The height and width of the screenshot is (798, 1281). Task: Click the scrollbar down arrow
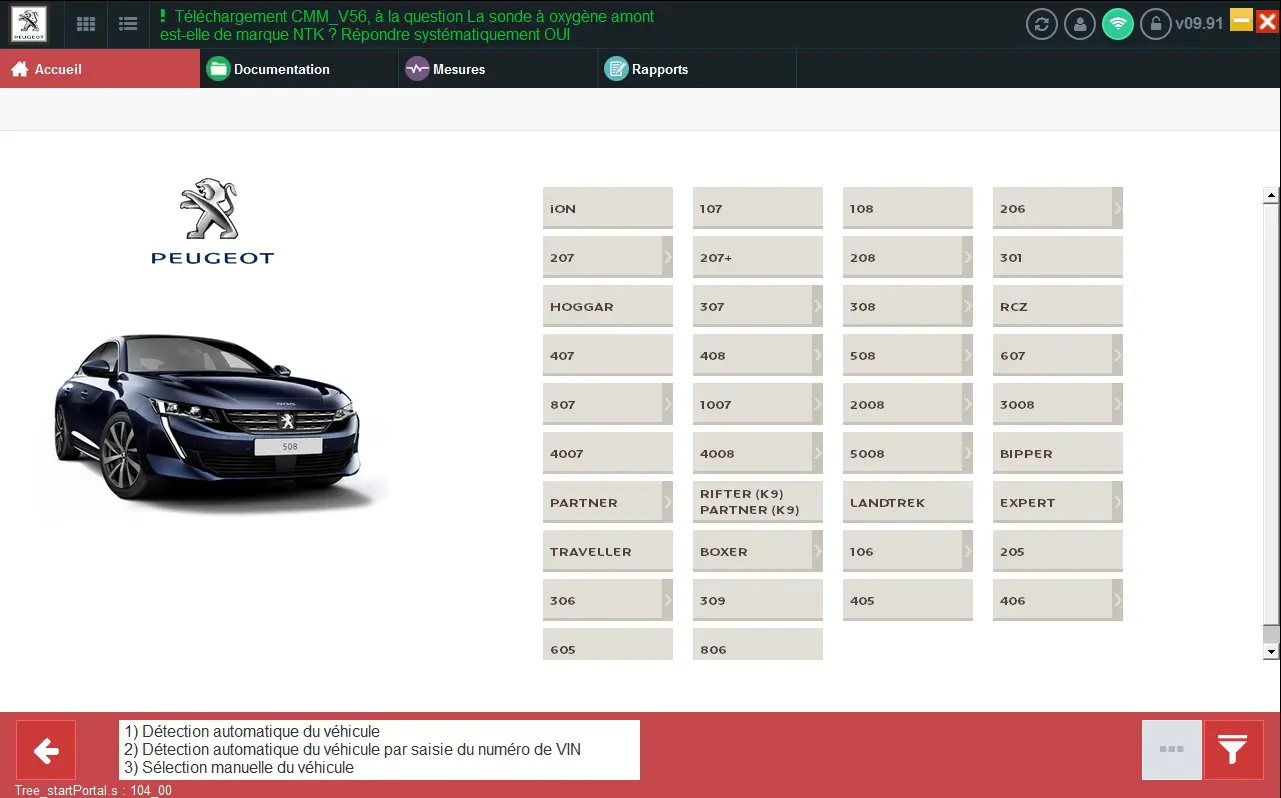click(x=1271, y=652)
